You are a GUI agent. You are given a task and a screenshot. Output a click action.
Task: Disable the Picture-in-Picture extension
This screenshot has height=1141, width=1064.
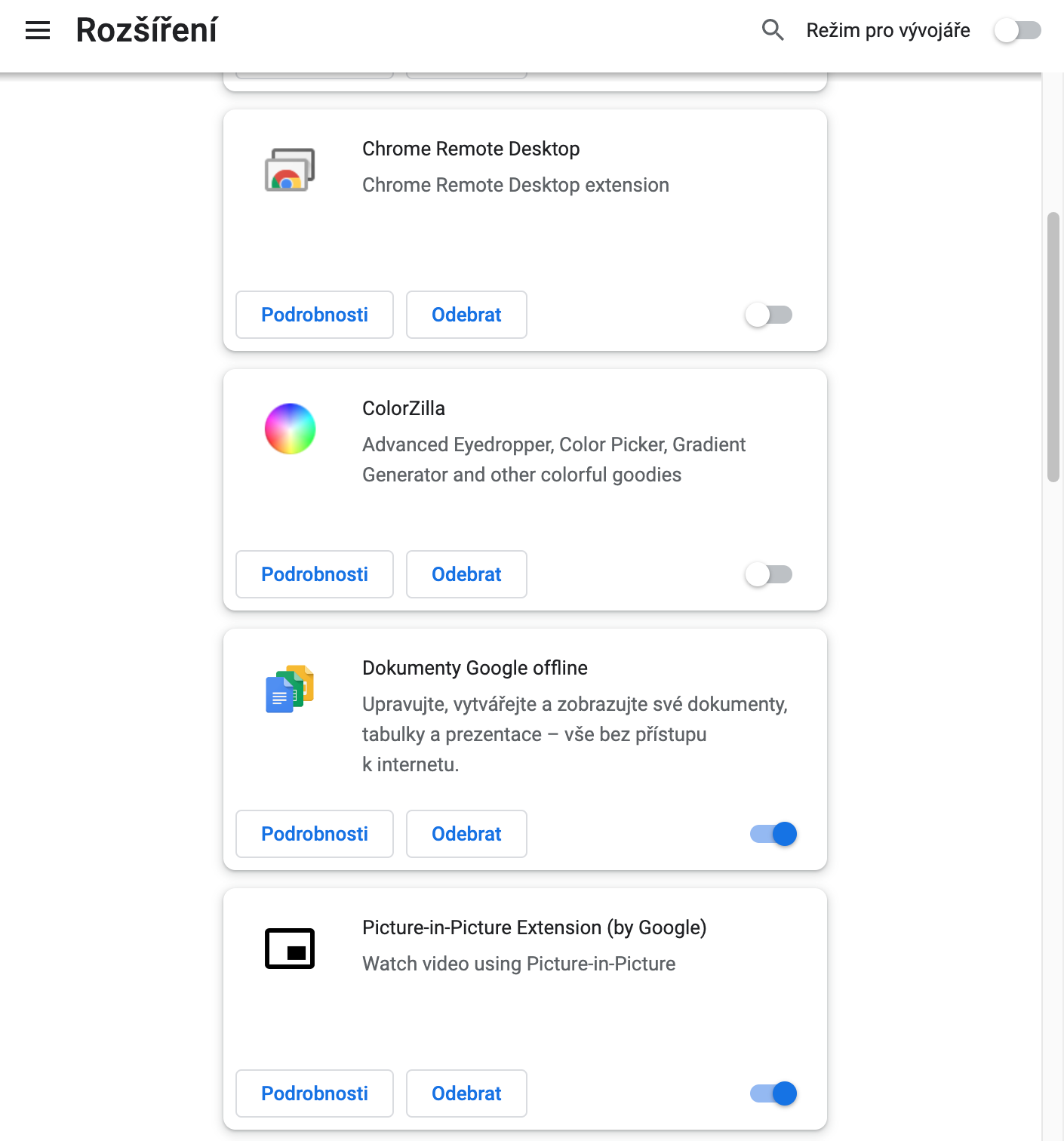click(x=773, y=1093)
